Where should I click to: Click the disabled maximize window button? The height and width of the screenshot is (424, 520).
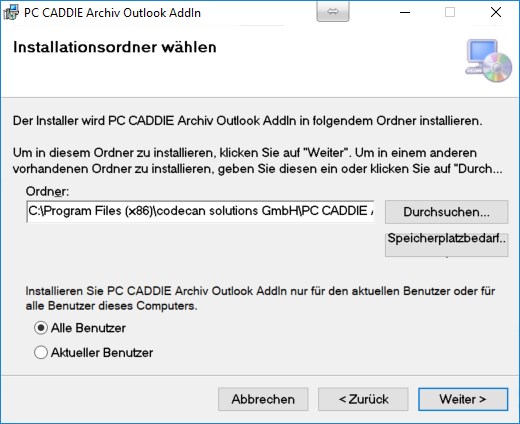(x=450, y=12)
